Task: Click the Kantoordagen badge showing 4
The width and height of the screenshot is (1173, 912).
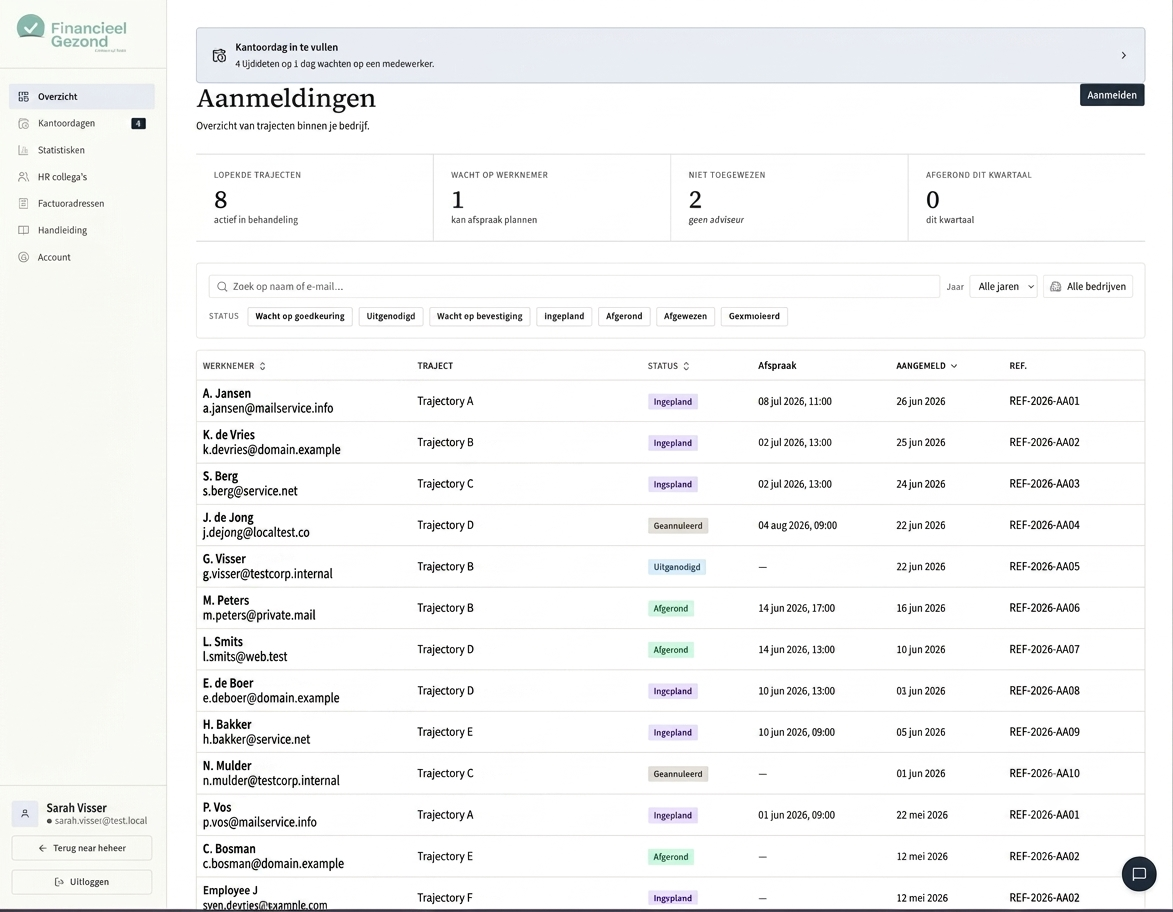Action: [x=138, y=123]
